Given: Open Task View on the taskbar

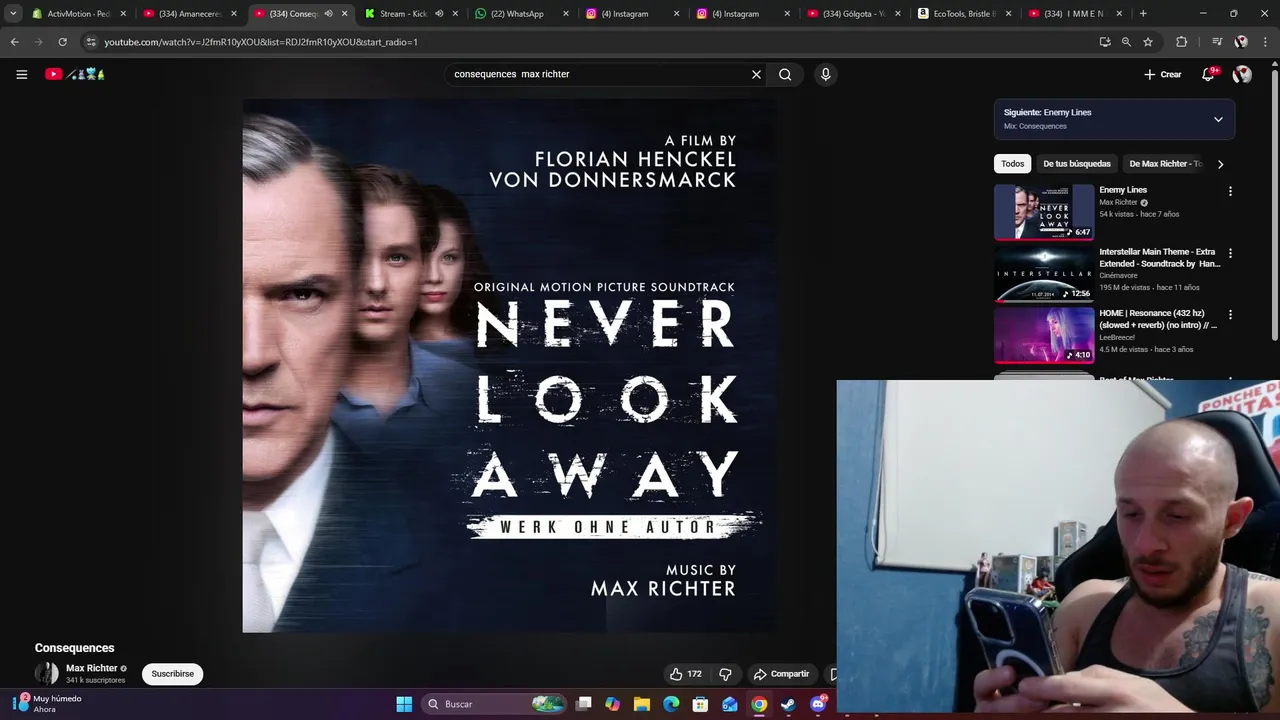Looking at the screenshot, I should [584, 704].
